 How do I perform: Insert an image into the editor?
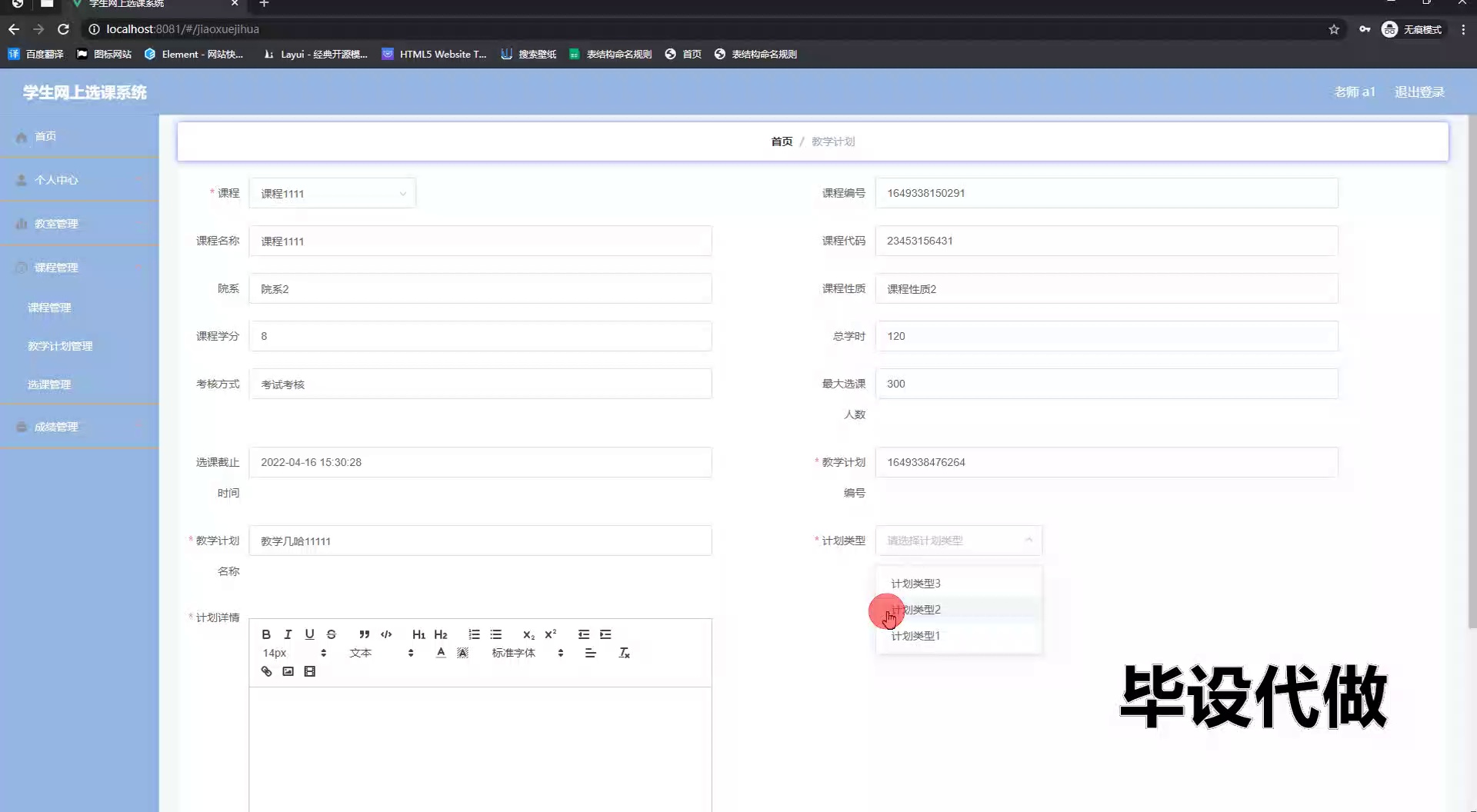(288, 671)
